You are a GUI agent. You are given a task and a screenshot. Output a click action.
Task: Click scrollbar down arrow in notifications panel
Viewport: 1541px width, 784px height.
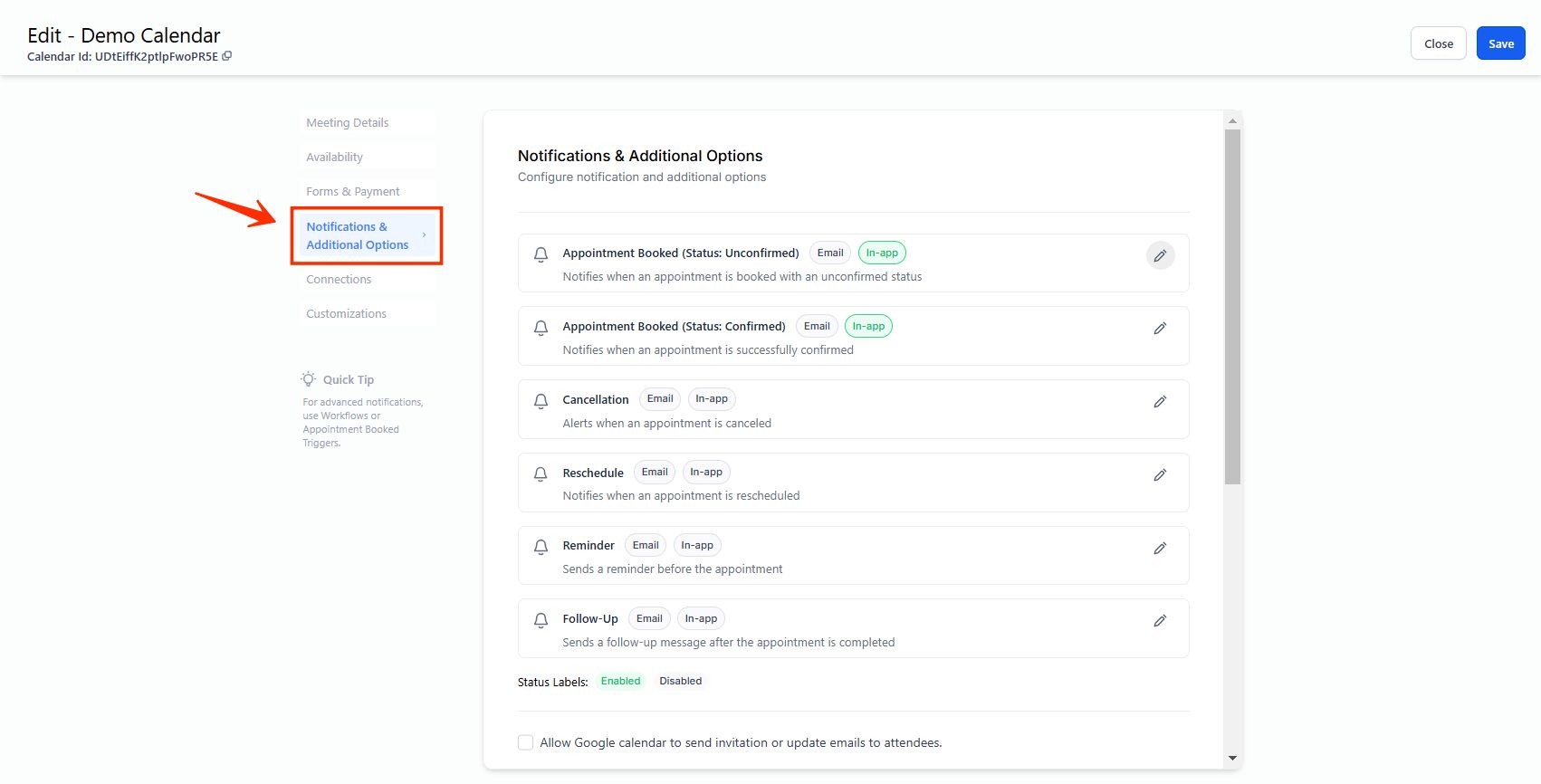1232,758
